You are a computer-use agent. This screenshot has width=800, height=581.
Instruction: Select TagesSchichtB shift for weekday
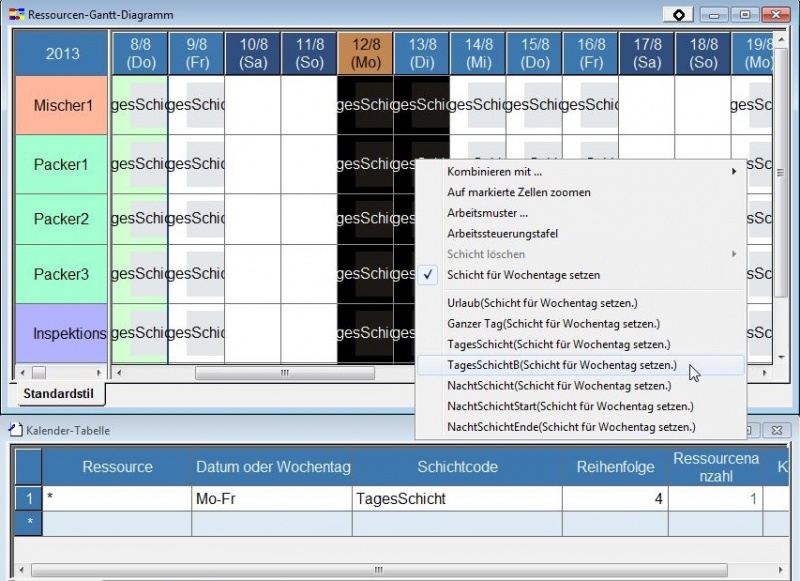561,365
